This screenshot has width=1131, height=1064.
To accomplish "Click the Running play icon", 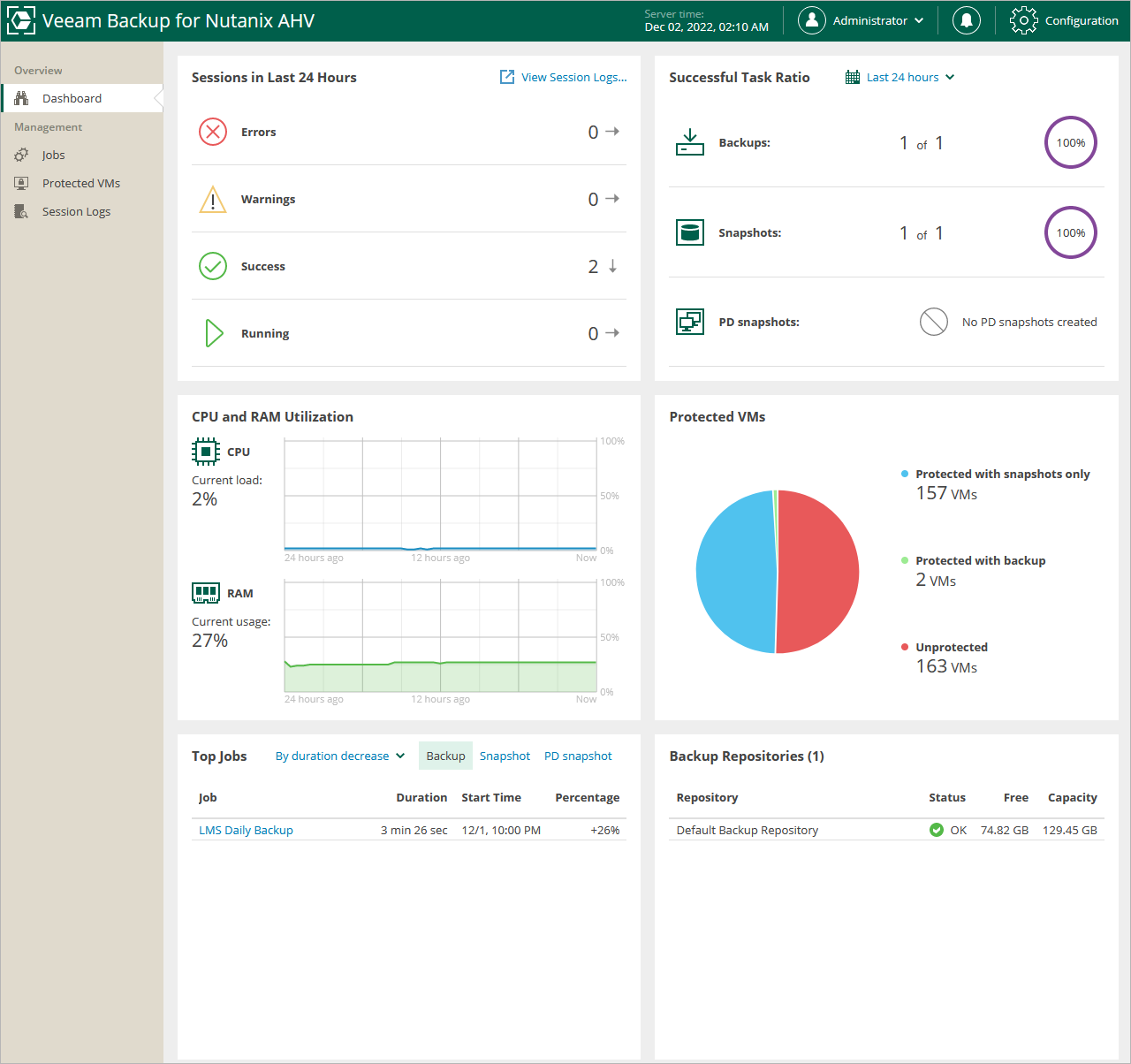I will [213, 333].
